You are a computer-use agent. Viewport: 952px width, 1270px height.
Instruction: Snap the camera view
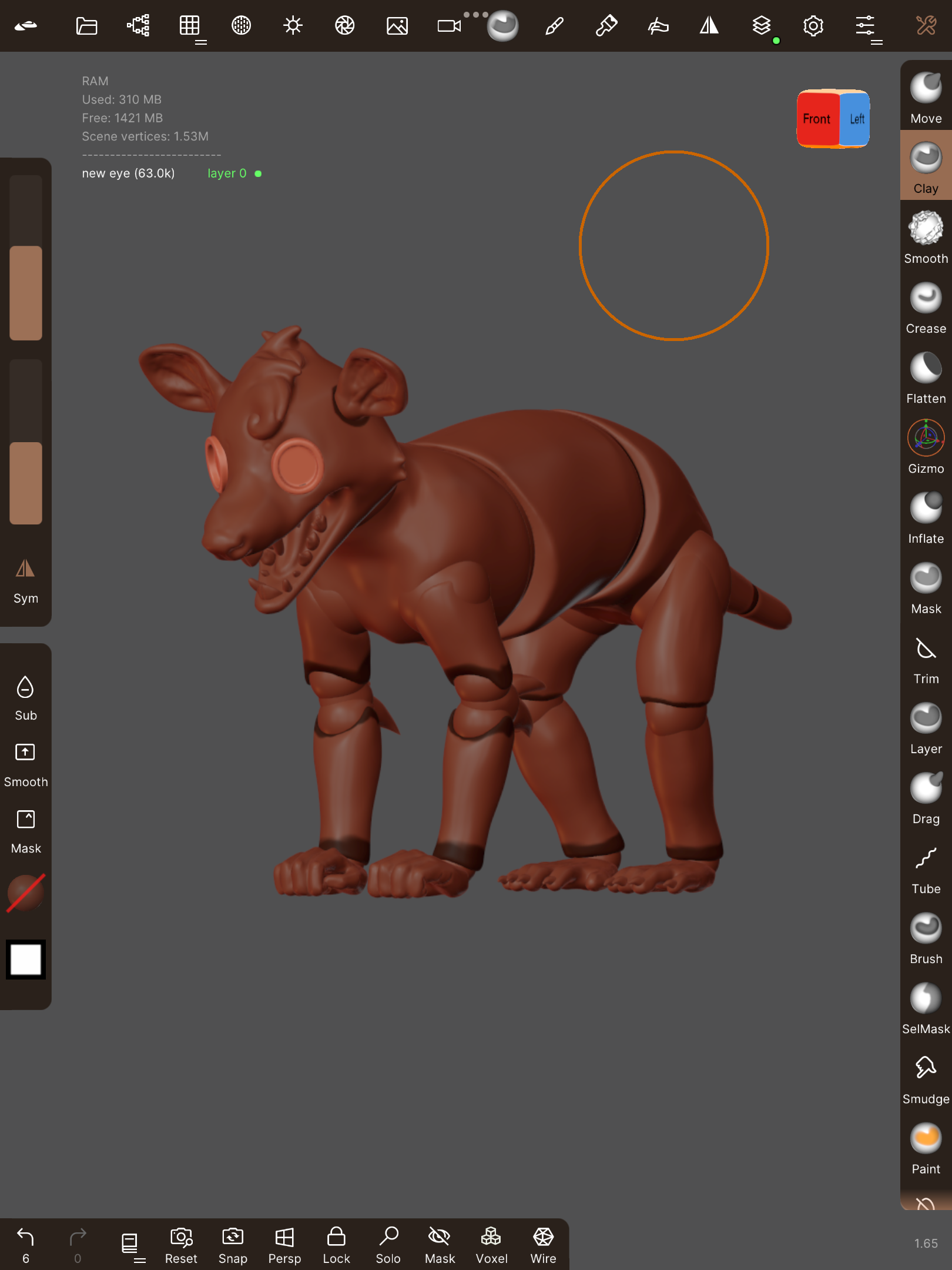click(x=233, y=1245)
